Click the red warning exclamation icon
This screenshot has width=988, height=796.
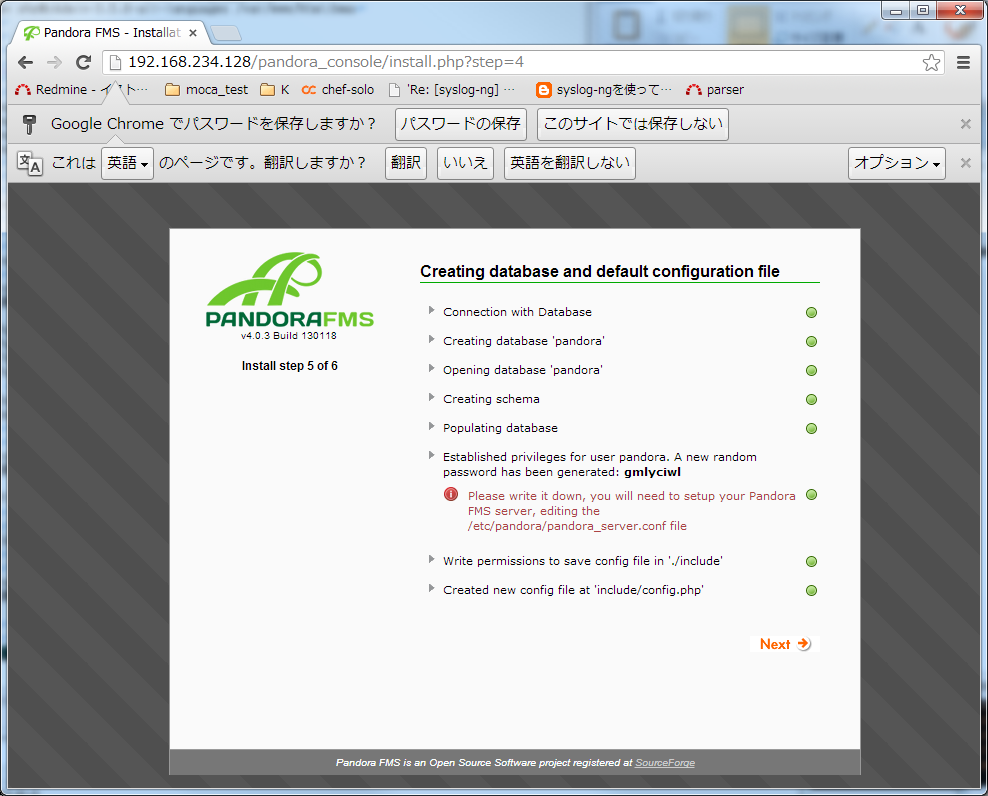point(451,495)
